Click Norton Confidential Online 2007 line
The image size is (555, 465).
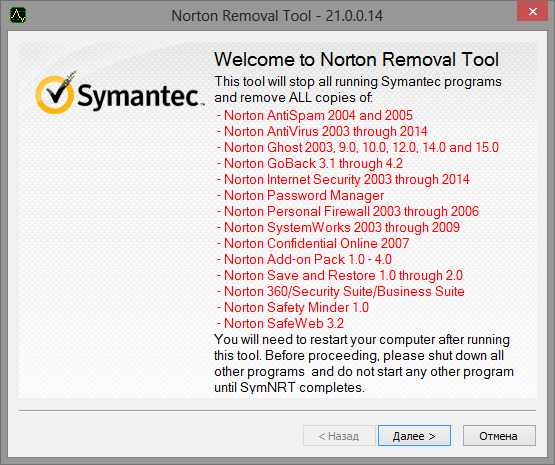tap(313, 243)
